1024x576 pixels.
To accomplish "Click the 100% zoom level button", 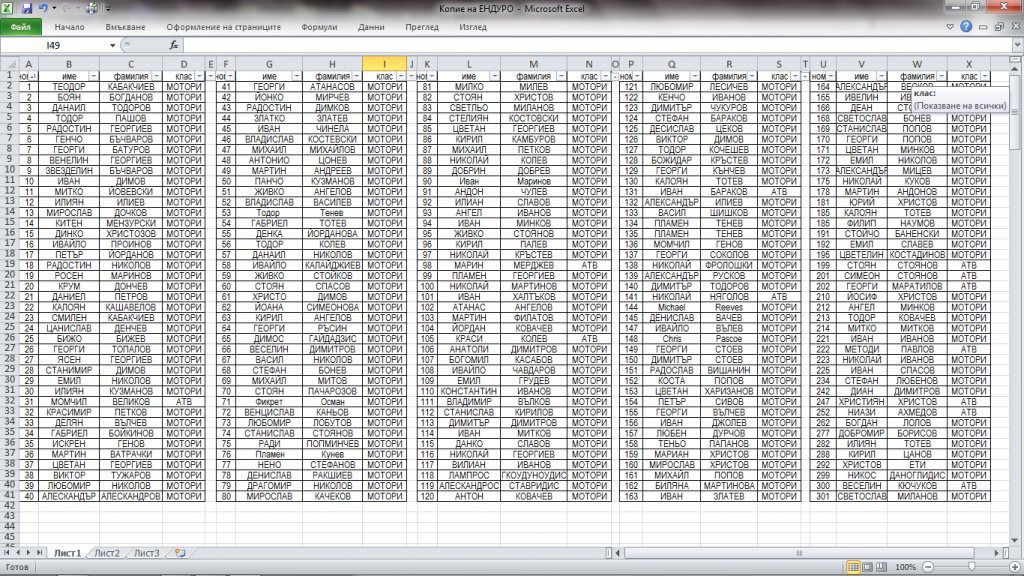I will coord(906,567).
